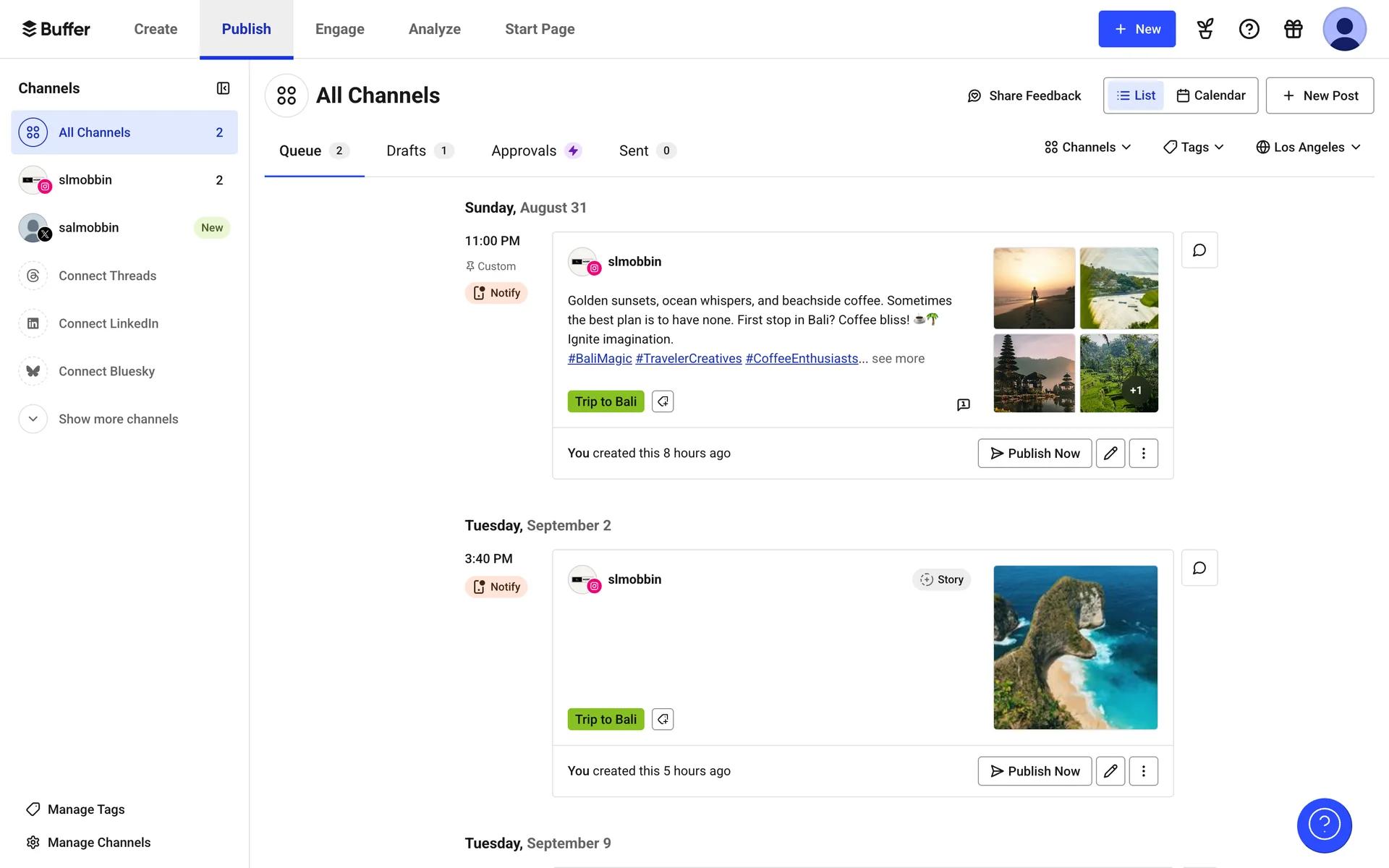1389x868 pixels.
Task: Open the Kelingking beach story thumbnail
Action: [x=1075, y=647]
